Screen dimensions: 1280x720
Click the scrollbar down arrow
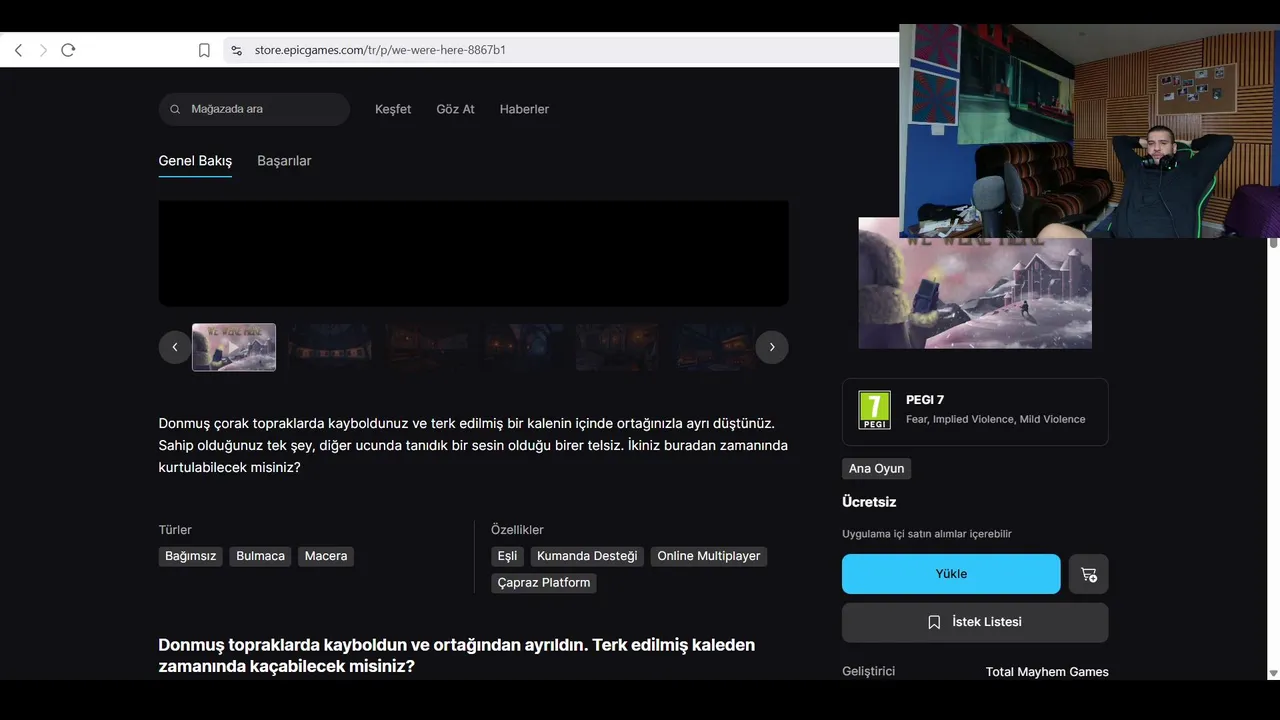click(1274, 673)
